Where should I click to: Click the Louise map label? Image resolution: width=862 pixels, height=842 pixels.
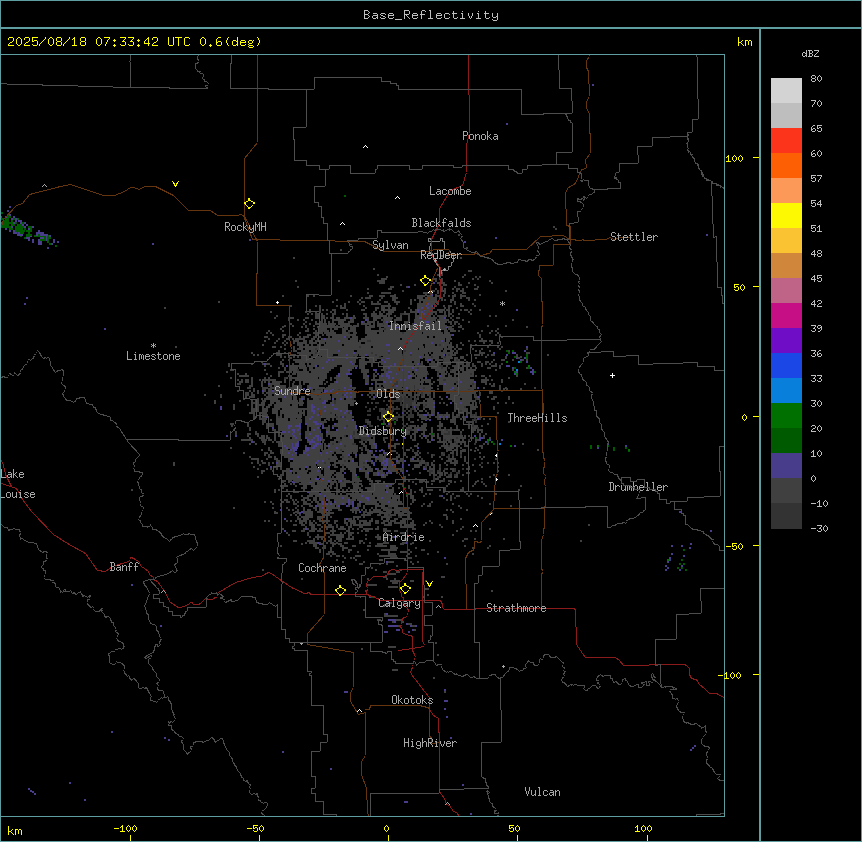point(18,494)
